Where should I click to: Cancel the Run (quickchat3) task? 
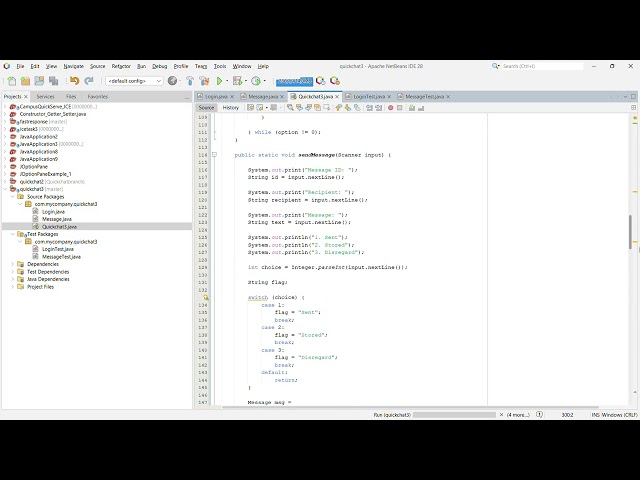pyautogui.click(x=501, y=414)
